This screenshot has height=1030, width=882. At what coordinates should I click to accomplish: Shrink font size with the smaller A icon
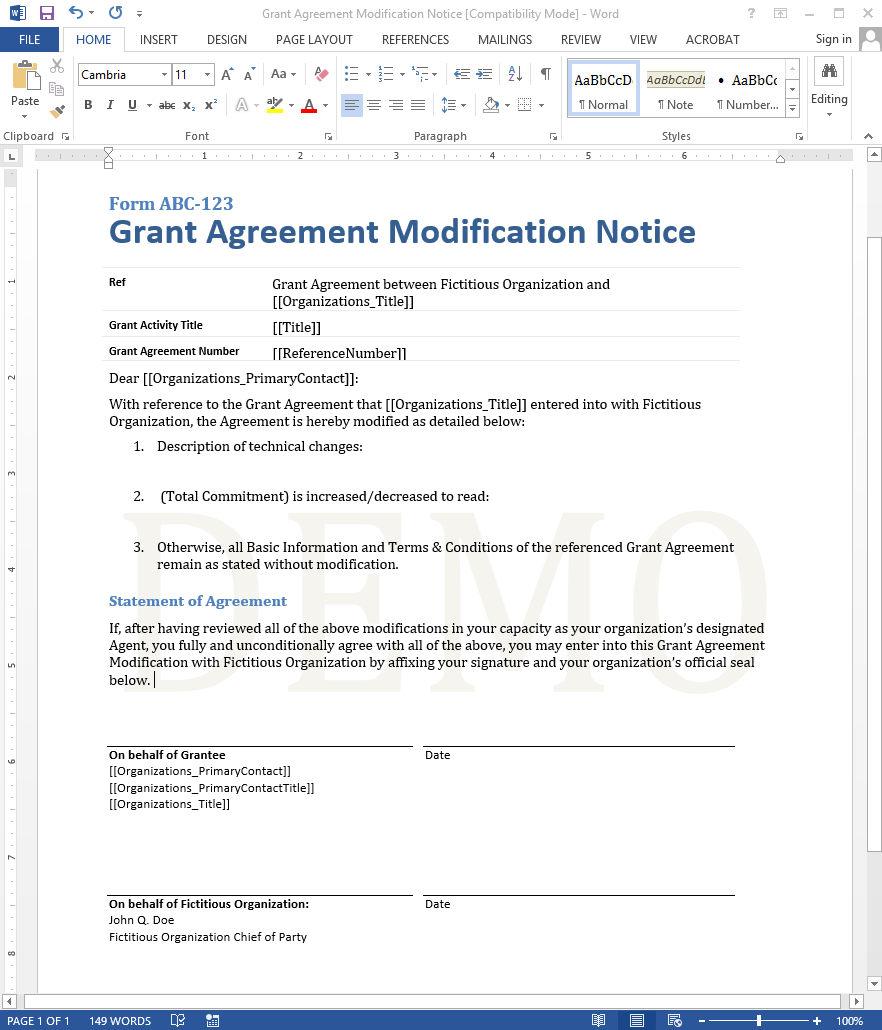click(x=249, y=74)
